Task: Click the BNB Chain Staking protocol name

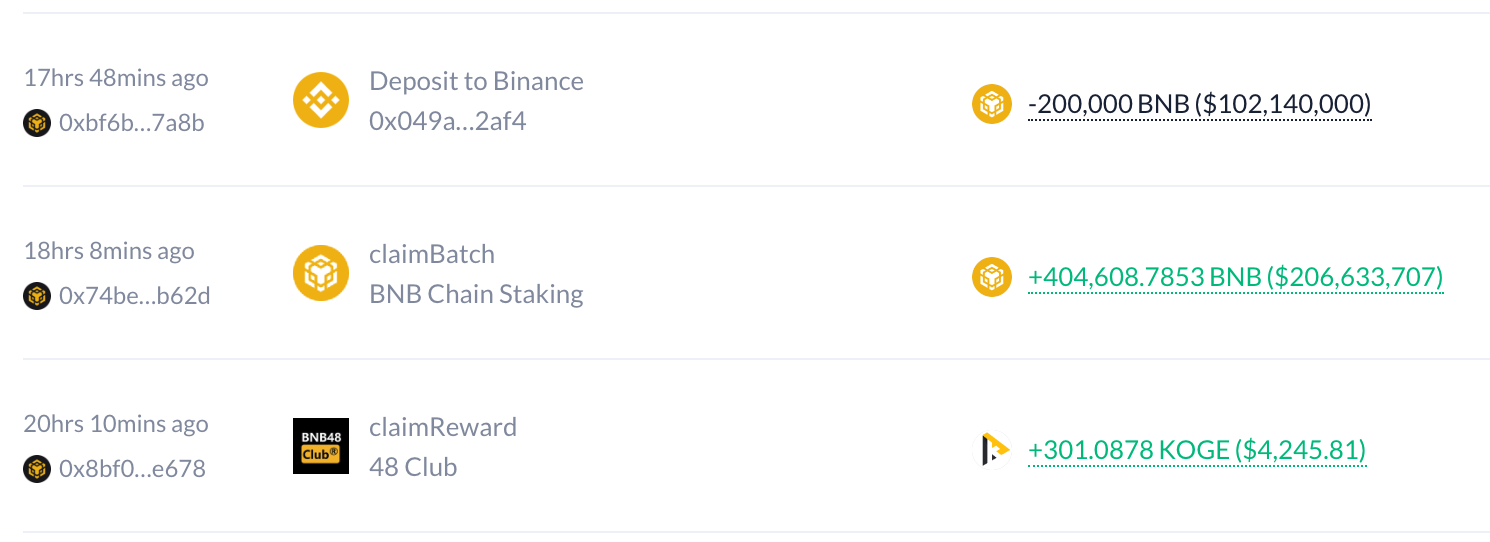Action: 476,294
